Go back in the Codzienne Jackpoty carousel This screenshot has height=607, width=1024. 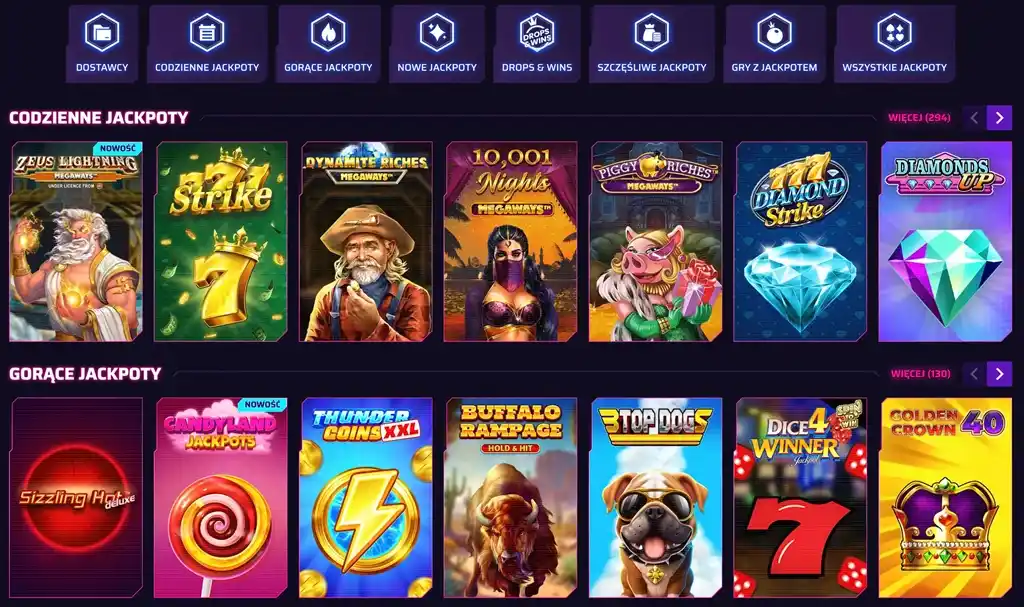click(974, 118)
